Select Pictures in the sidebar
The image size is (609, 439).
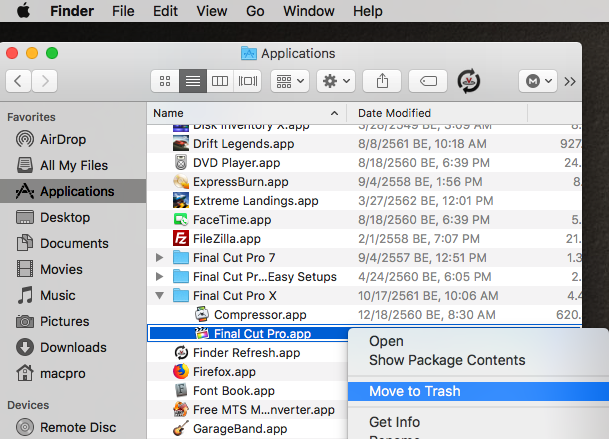pyautogui.click(x=73, y=321)
